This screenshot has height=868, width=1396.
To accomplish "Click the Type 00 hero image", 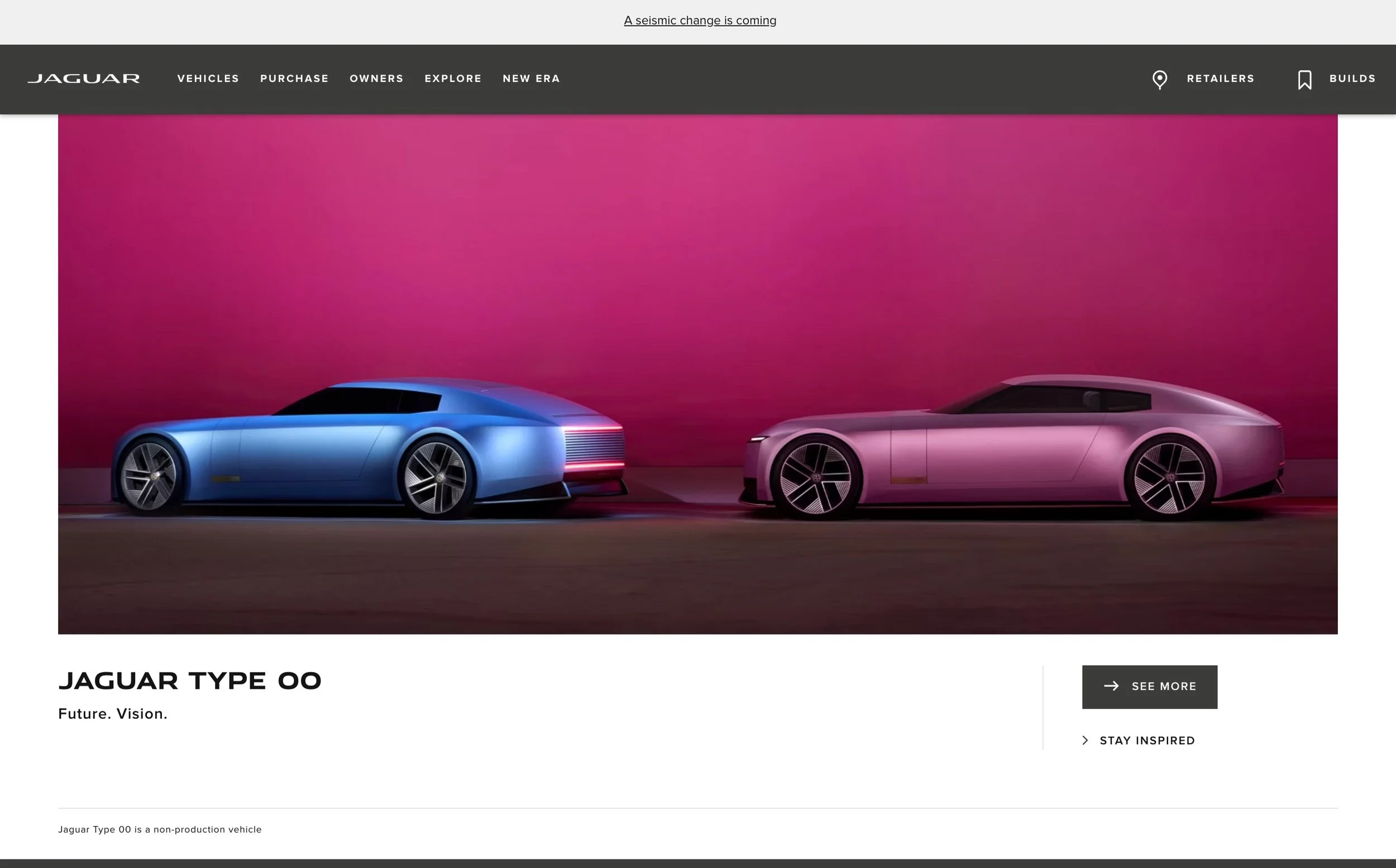I will click(x=697, y=373).
